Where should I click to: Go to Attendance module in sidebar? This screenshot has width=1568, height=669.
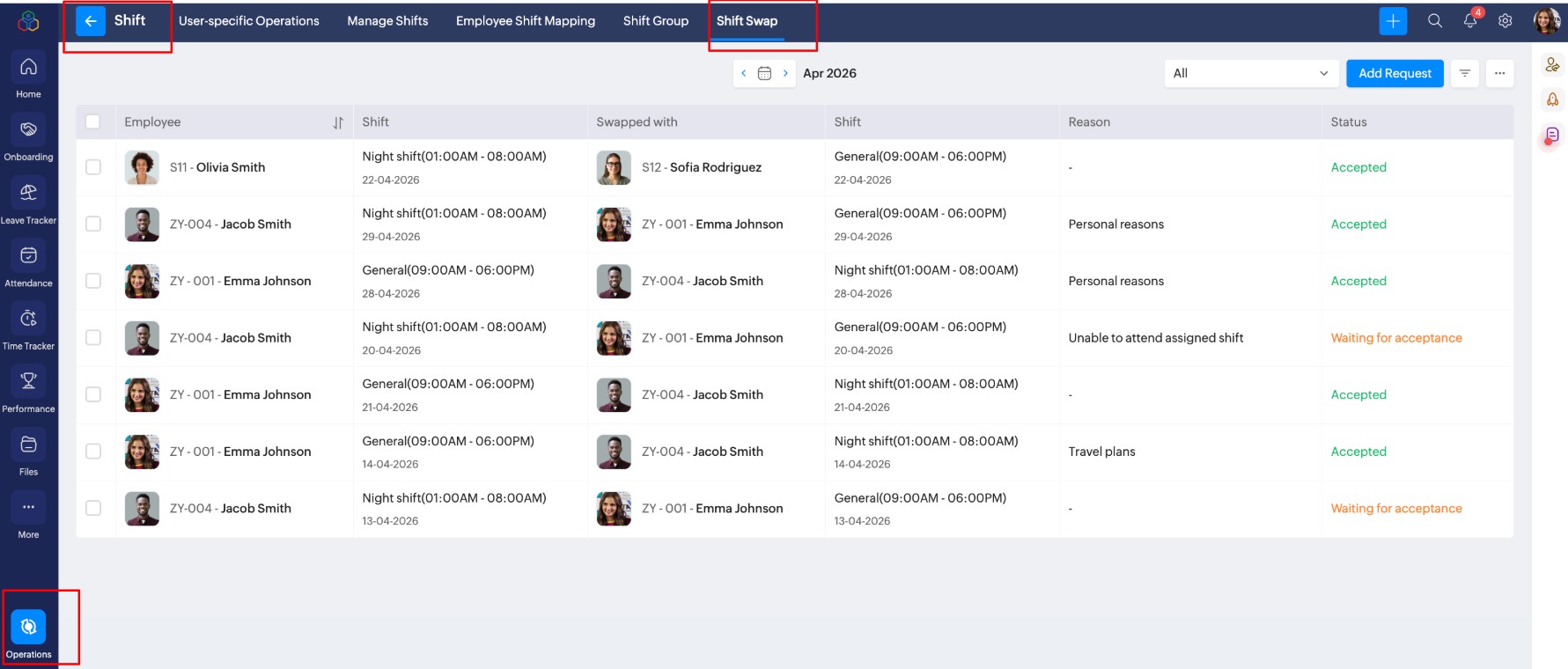pos(28,256)
